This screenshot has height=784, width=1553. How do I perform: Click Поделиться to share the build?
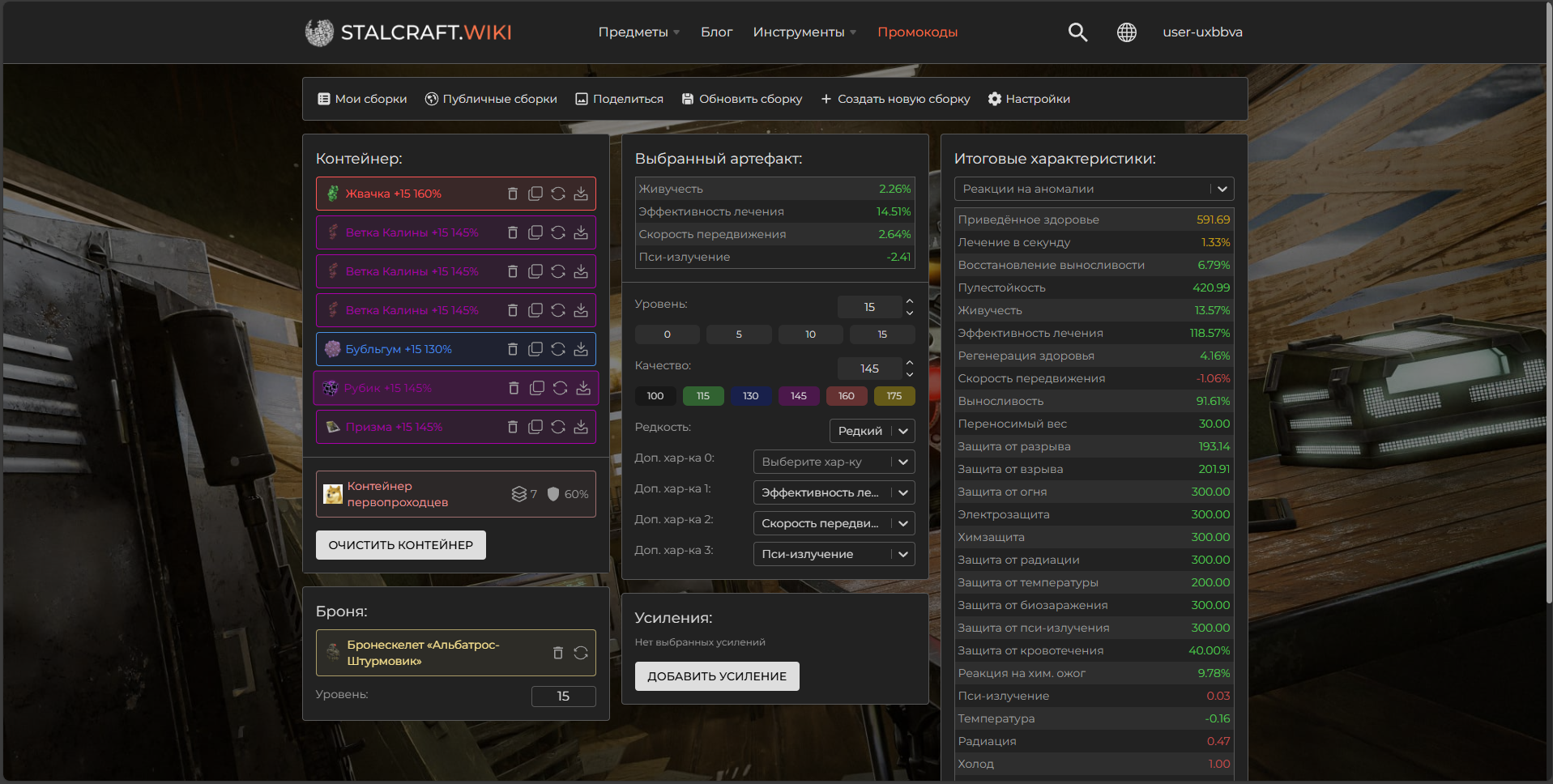coord(619,99)
